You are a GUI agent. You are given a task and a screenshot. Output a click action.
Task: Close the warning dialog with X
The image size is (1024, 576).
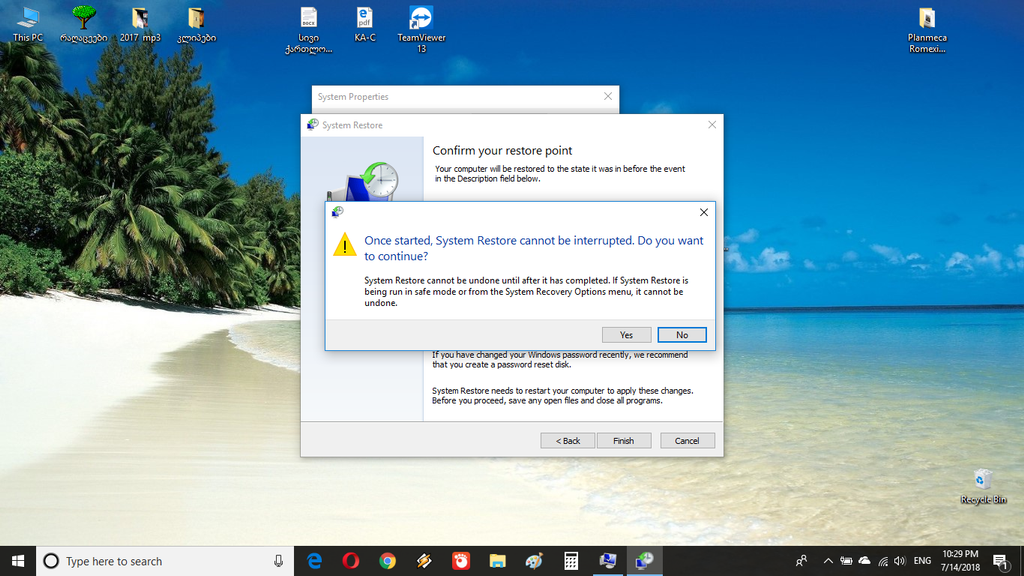703,212
